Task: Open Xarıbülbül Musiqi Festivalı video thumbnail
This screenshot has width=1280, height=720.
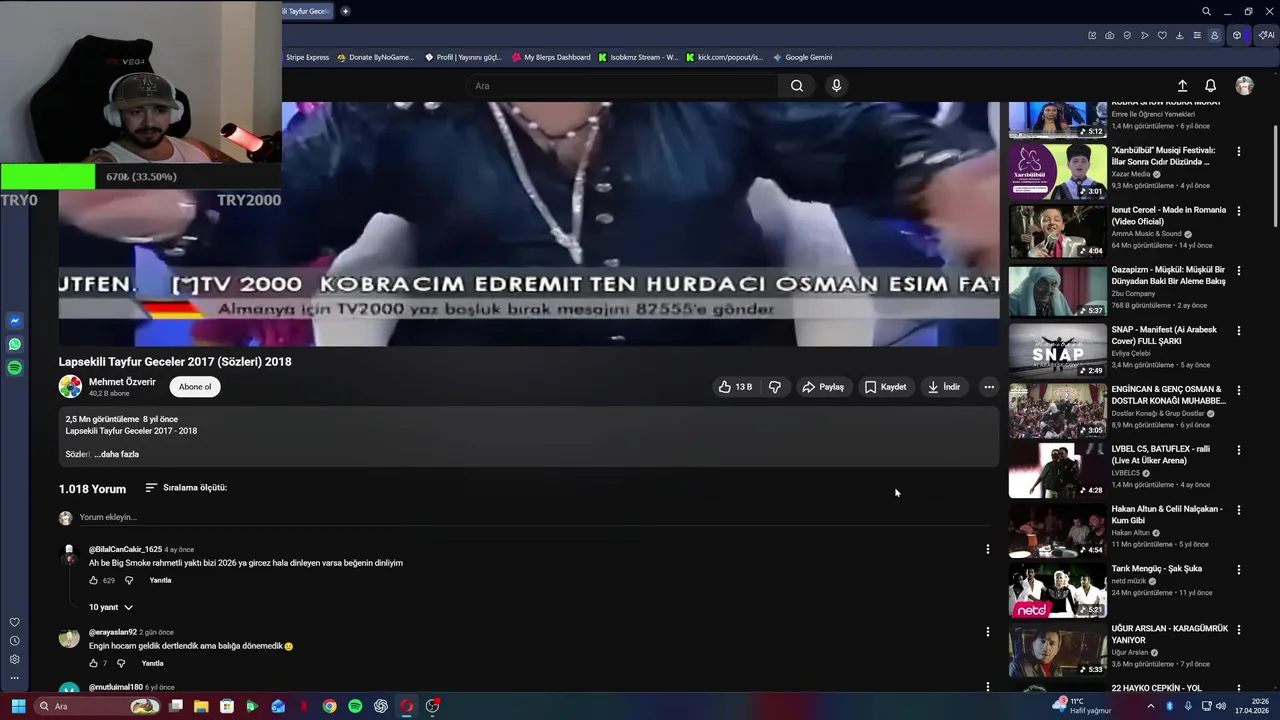Action: [1057, 171]
